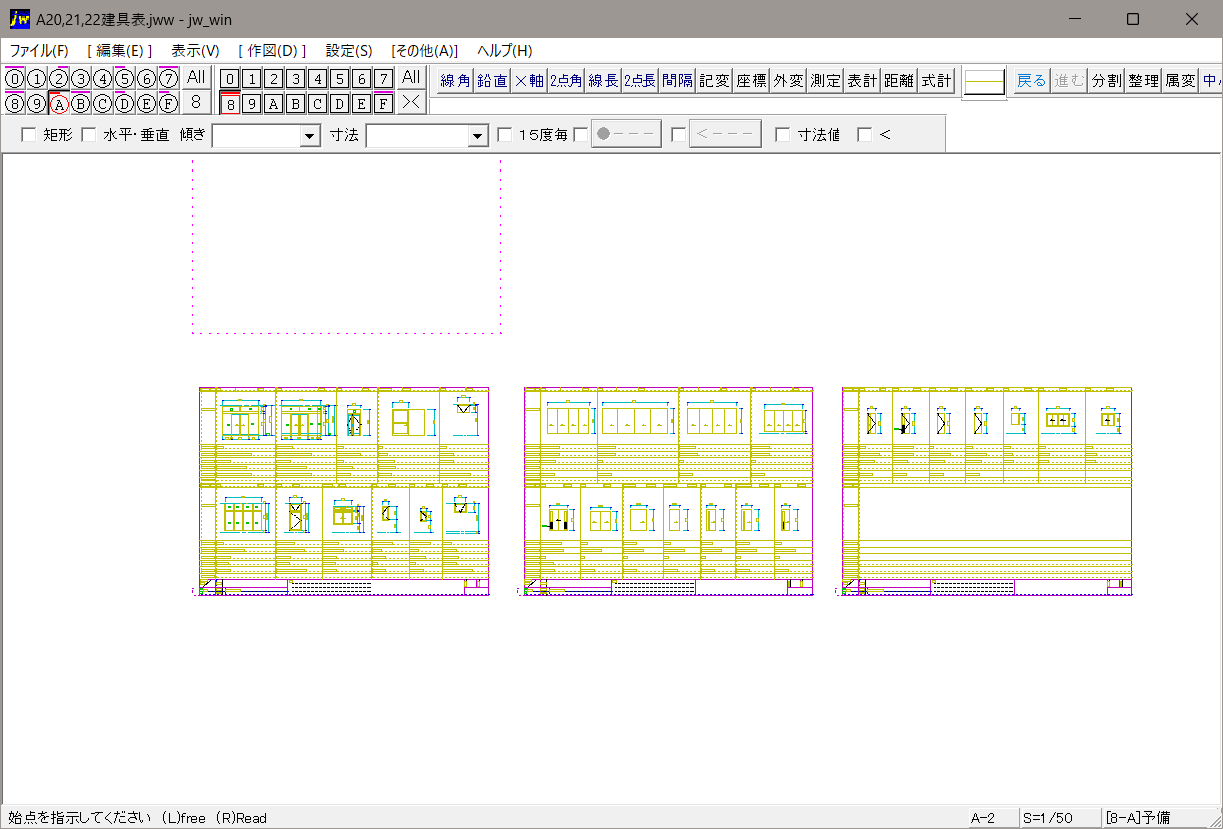Click the 戻る (undo) button

(1030, 81)
